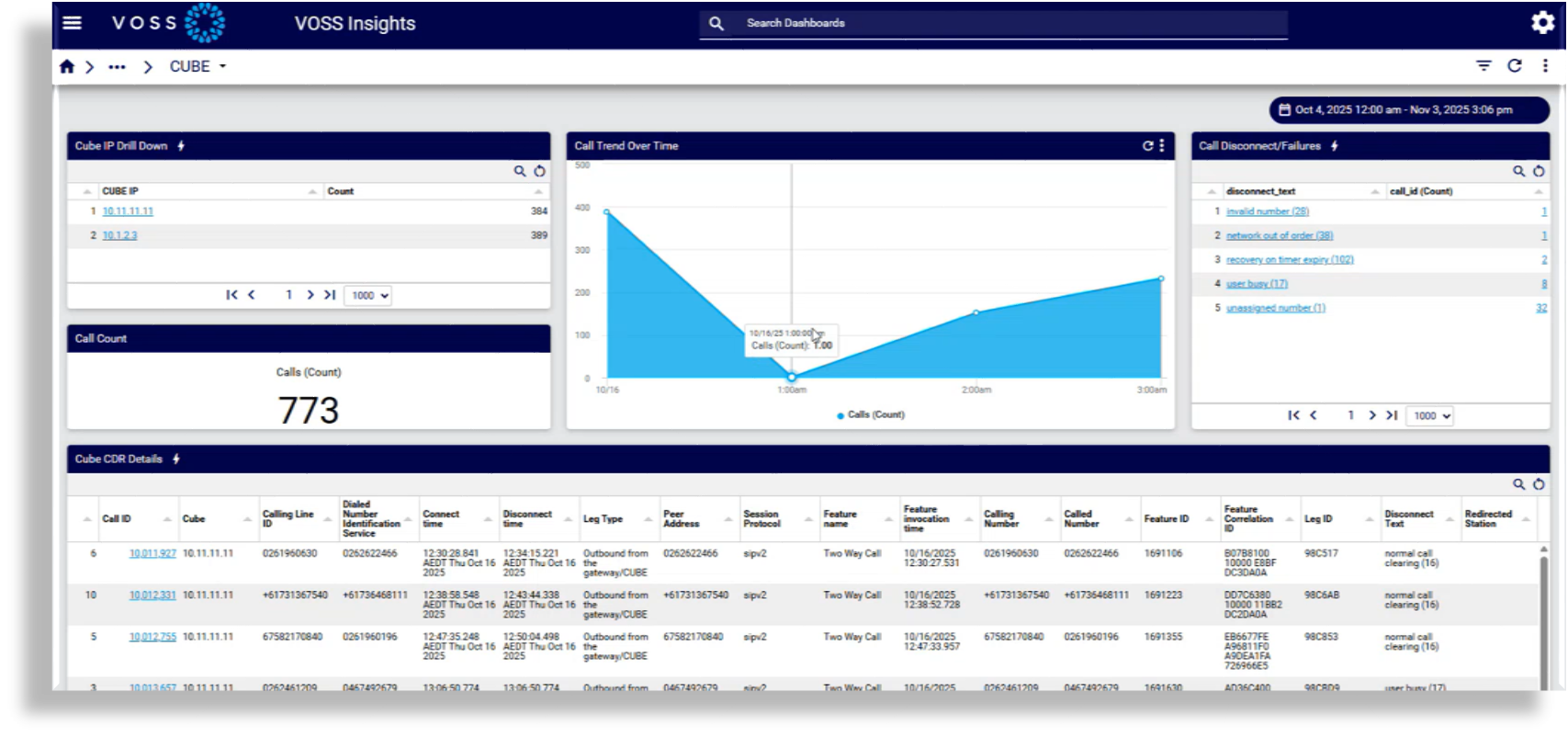
Task: Sort by the Count column header
Action: (x=341, y=191)
